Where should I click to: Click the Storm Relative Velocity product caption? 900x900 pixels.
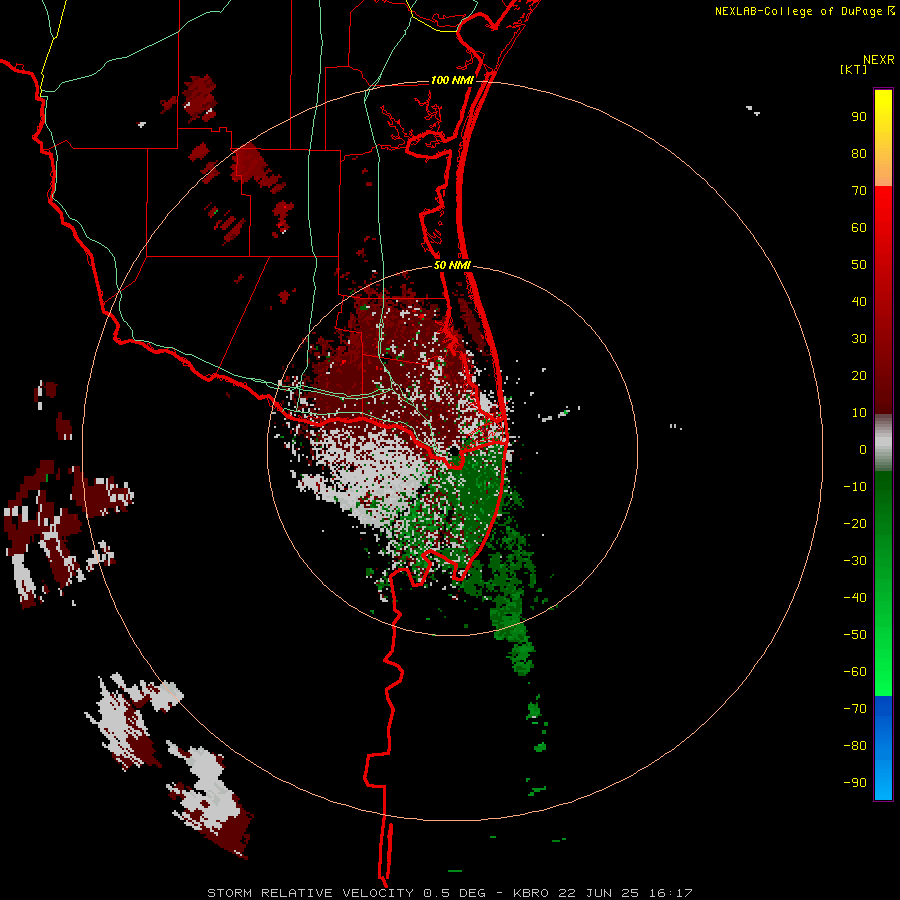tap(449, 893)
